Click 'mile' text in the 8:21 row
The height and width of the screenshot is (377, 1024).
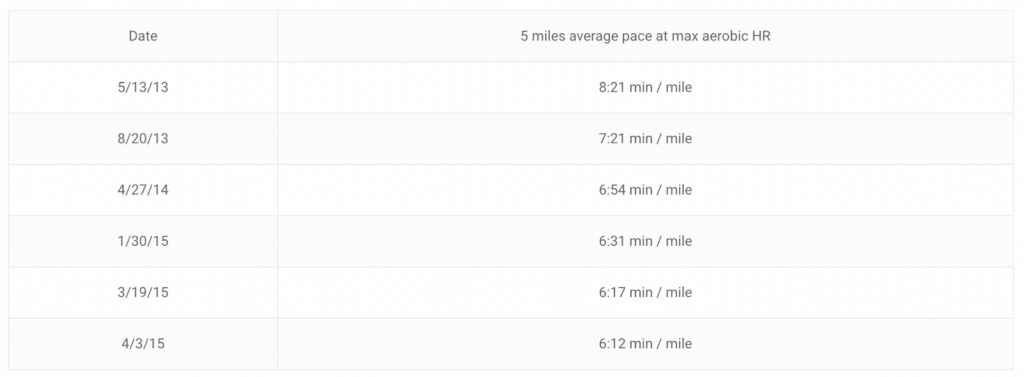click(x=679, y=88)
